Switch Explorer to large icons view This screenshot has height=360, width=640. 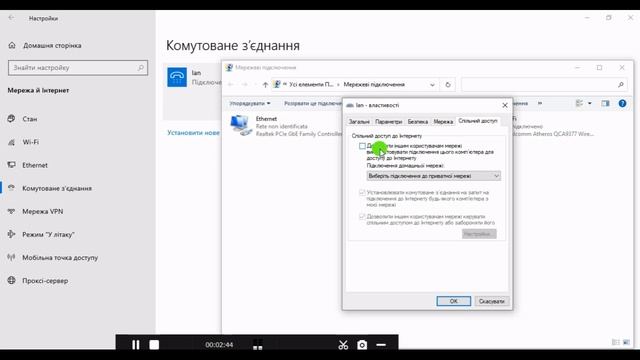[626, 342]
